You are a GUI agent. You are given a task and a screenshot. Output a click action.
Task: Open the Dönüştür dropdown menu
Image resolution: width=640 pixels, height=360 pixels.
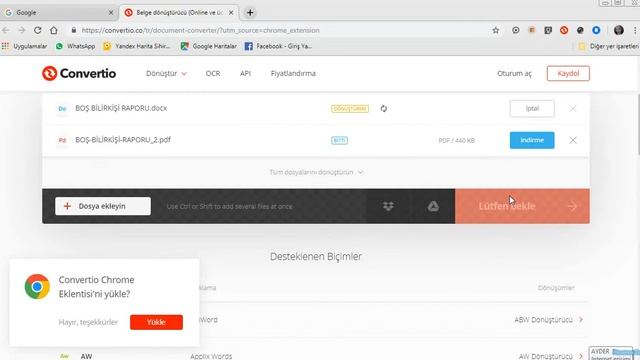166,73
